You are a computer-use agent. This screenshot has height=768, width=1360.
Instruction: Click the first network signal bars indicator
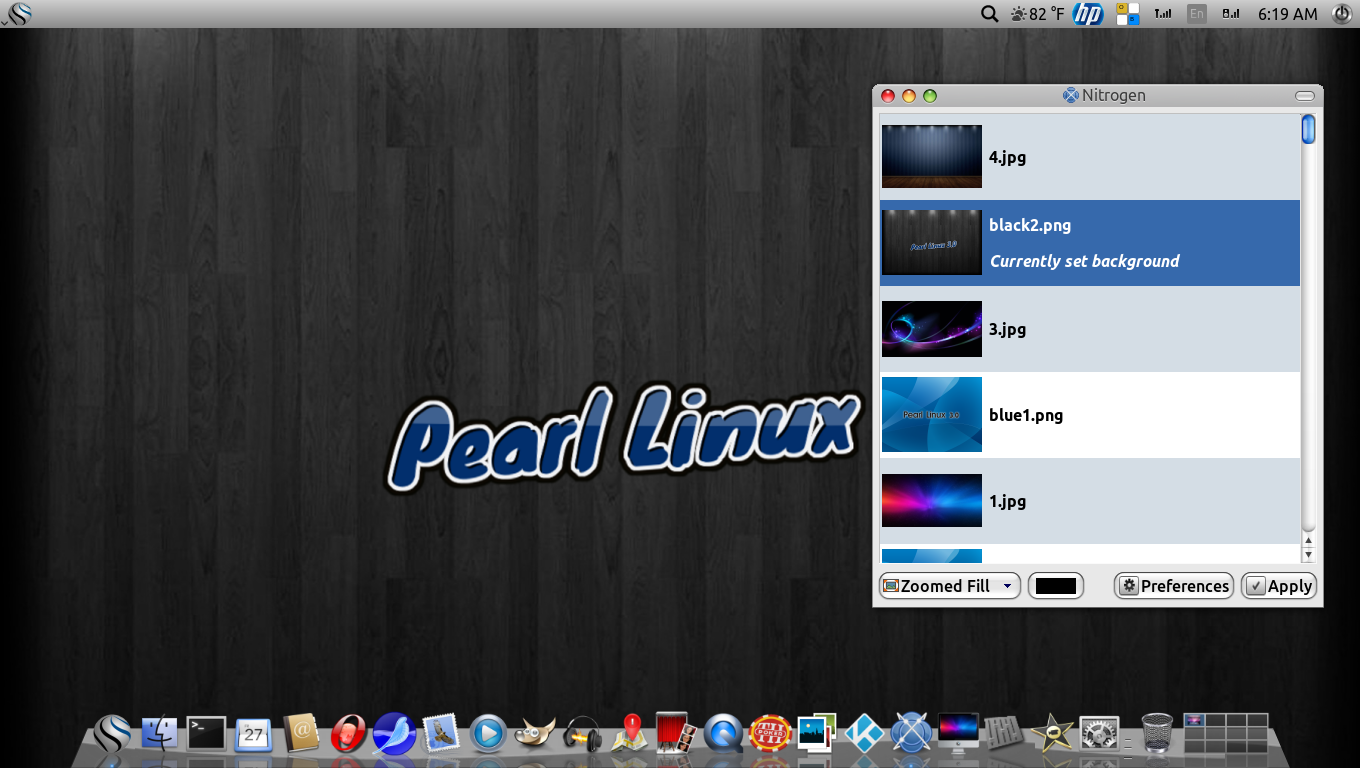(1163, 14)
